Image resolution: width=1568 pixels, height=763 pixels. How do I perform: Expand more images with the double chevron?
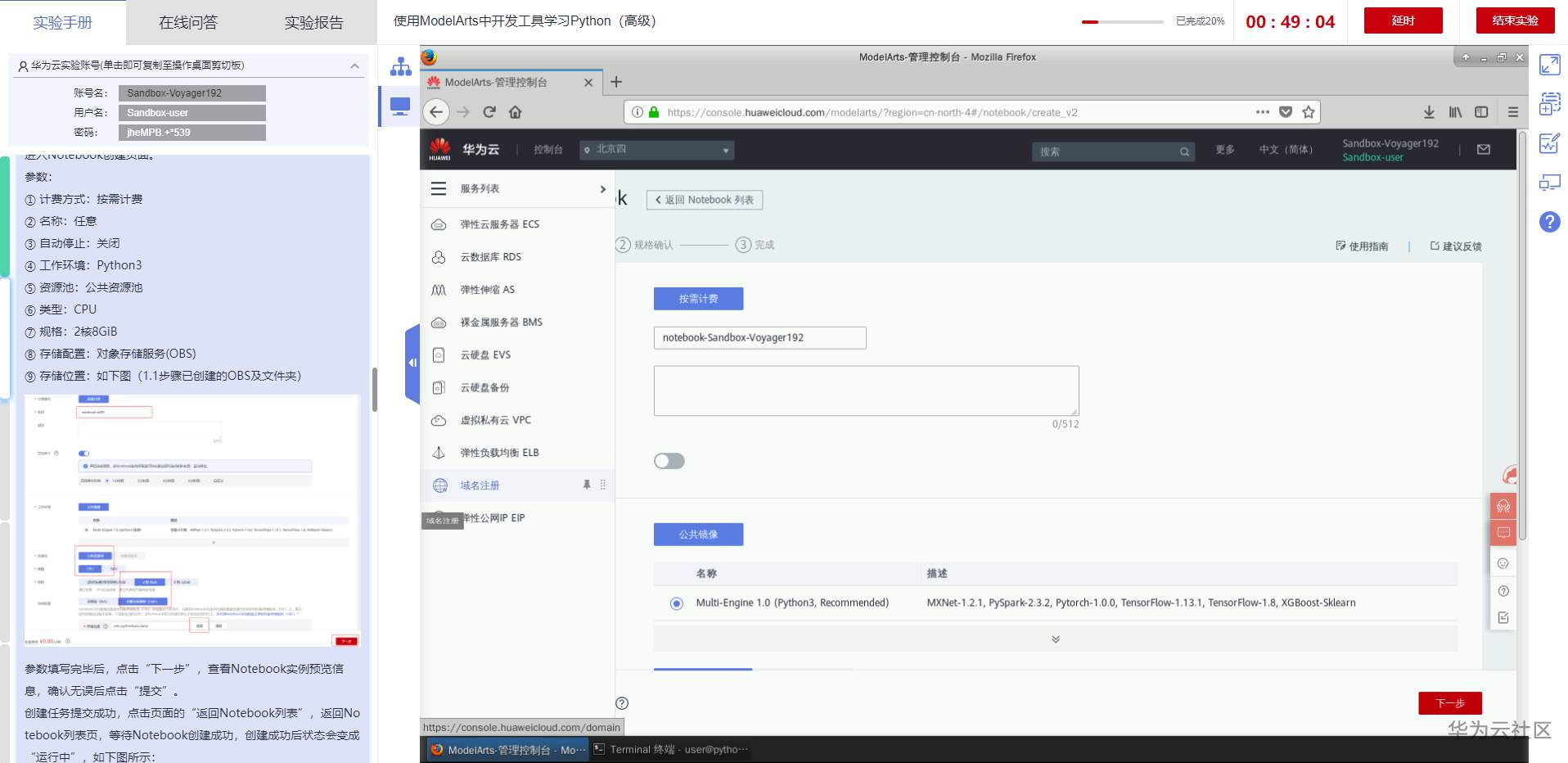click(1056, 639)
